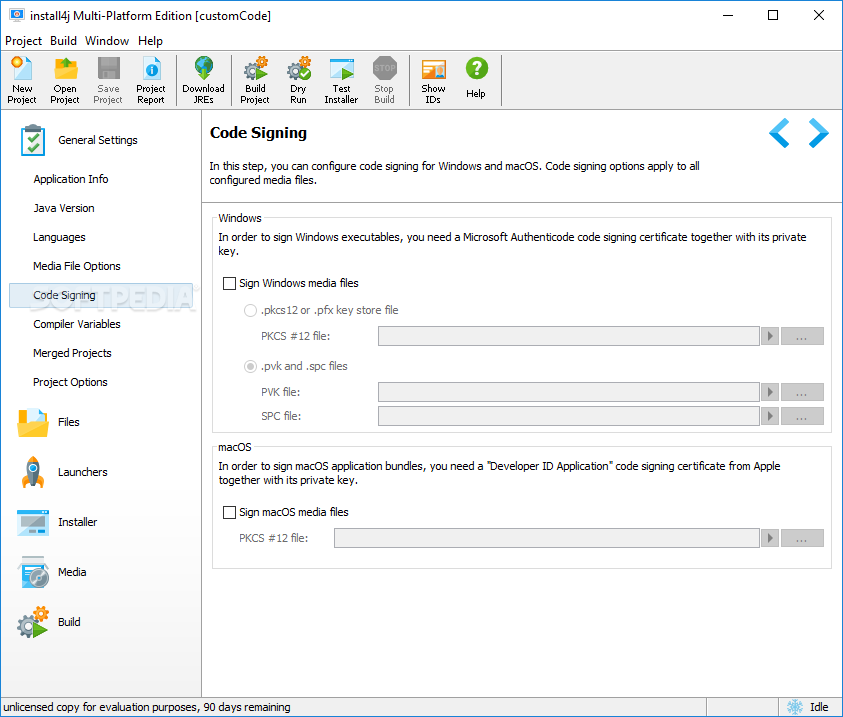Click the install4j title bar icon
The height and width of the screenshot is (717, 843).
coord(17,15)
